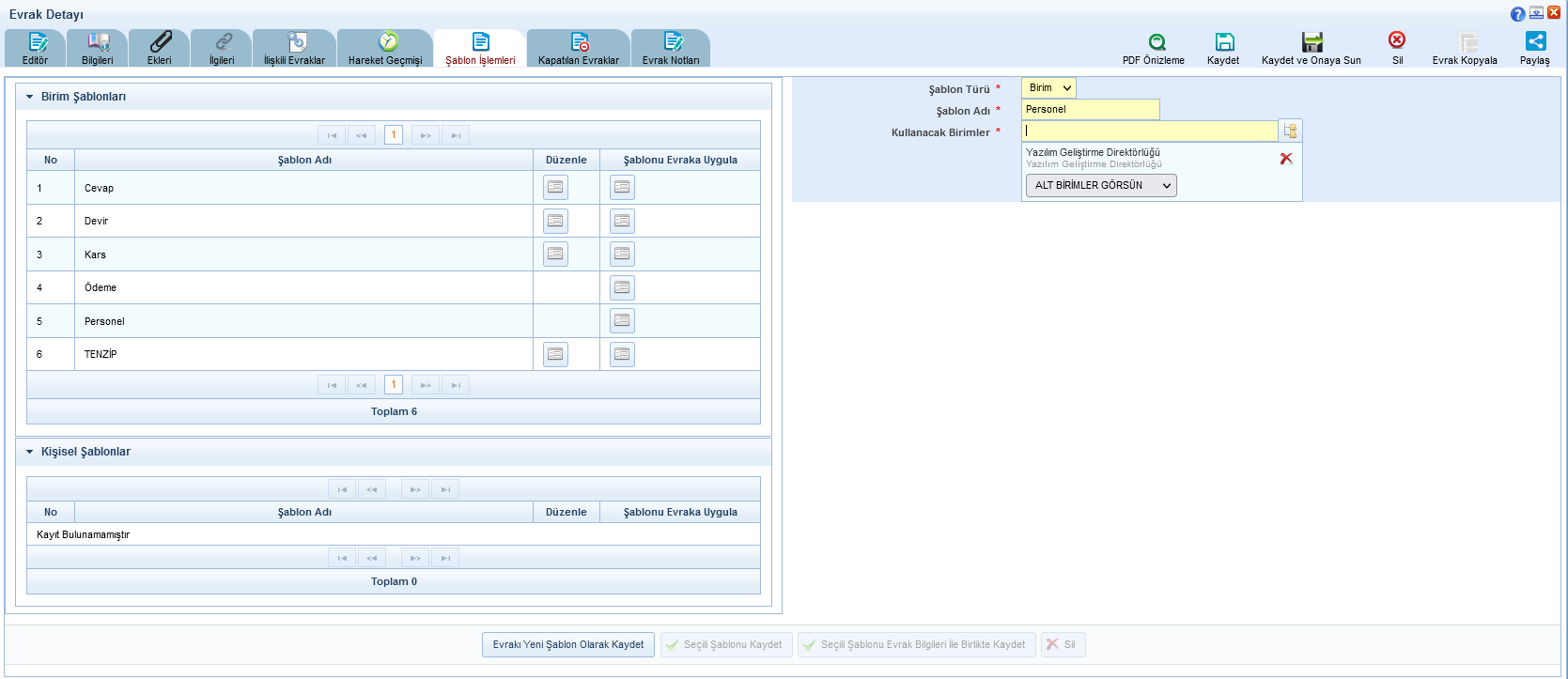Collapse the Kişisel Şablonlar section
The width and height of the screenshot is (1568, 679).
[30, 452]
